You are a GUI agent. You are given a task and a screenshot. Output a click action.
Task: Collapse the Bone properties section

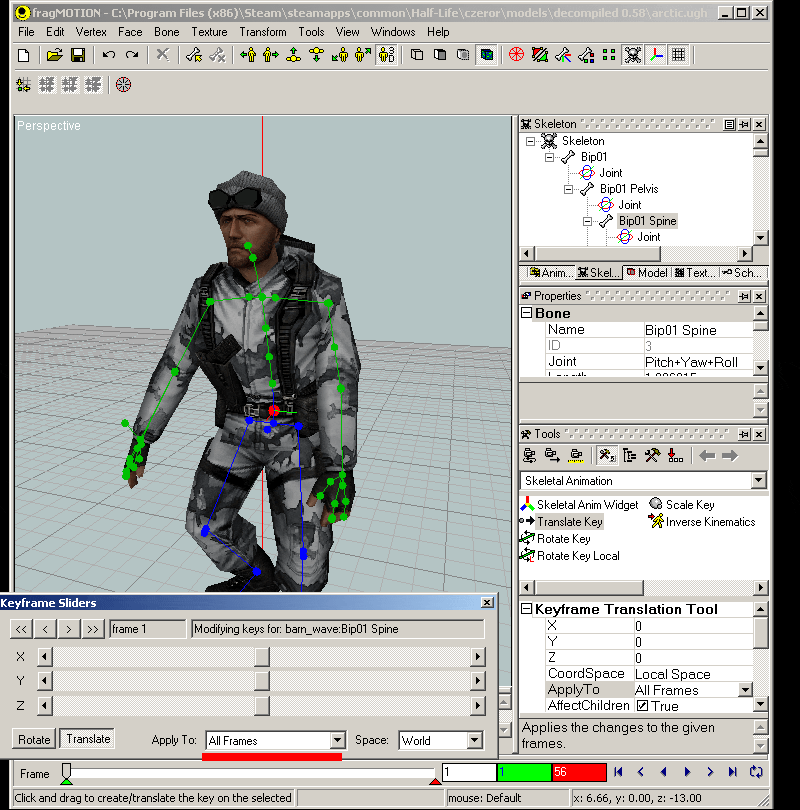point(526,313)
